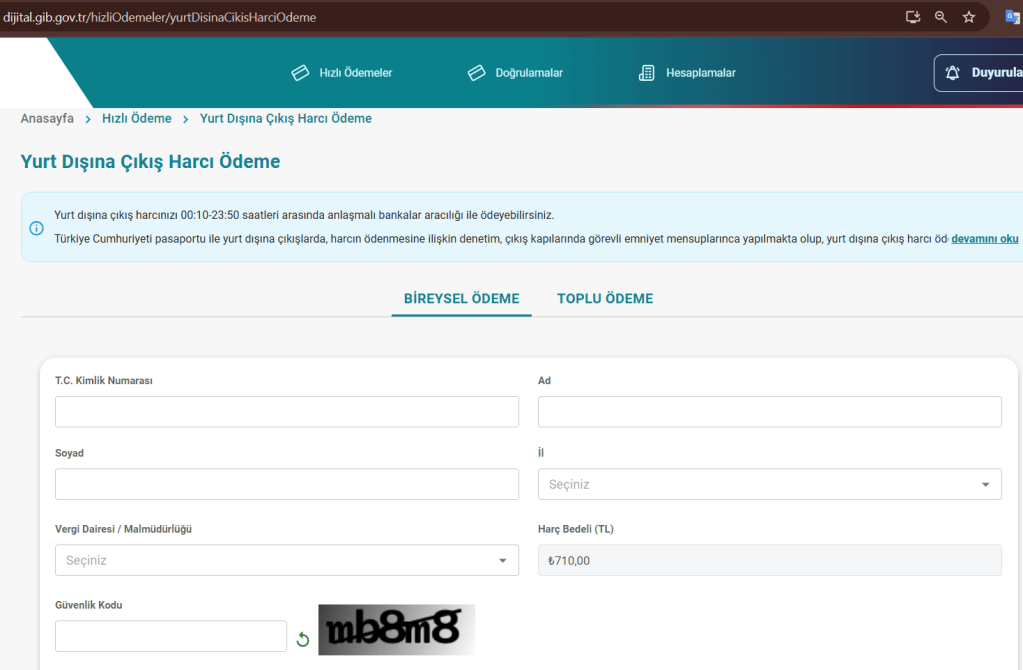Focus the T.C. Kimlik Numarası field

point(286,412)
